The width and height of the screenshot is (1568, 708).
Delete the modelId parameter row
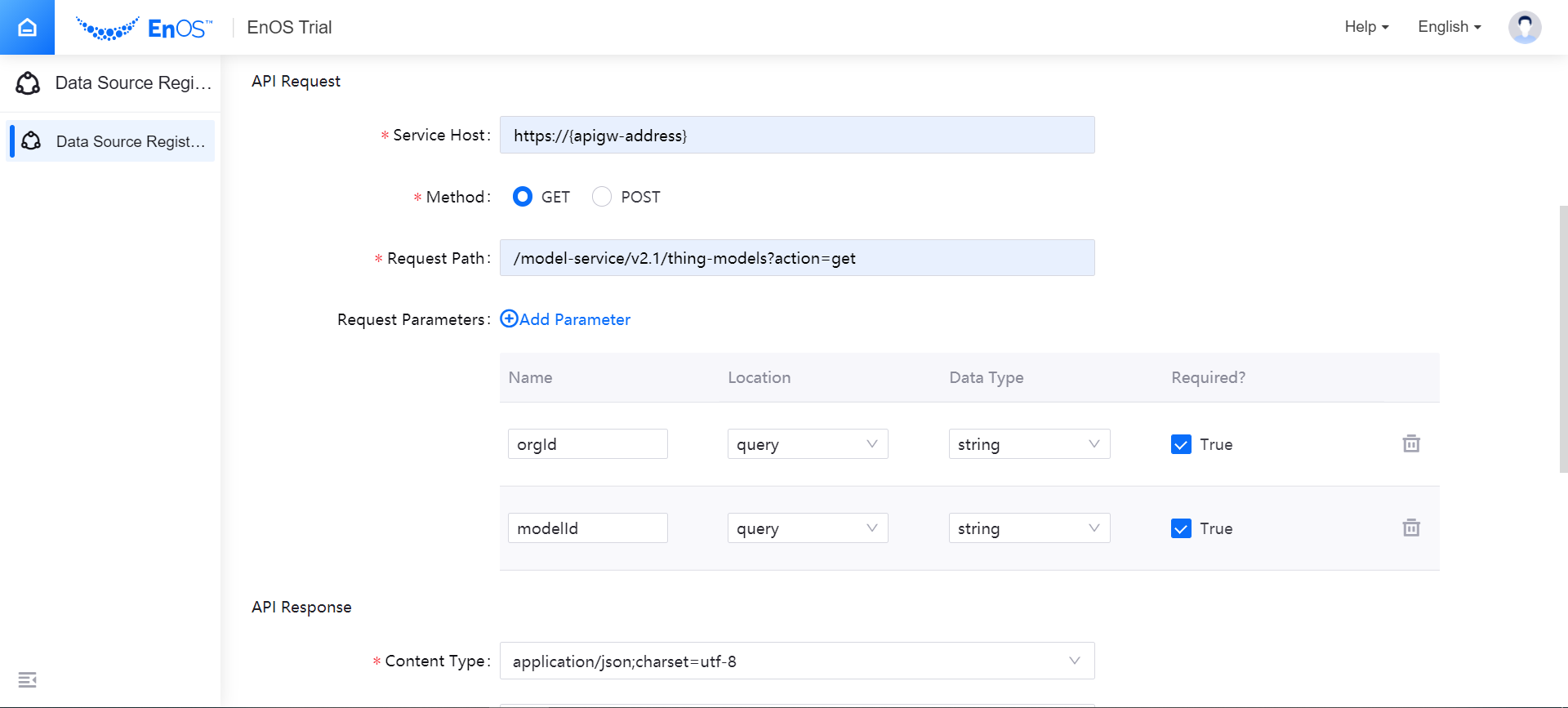(1410, 528)
